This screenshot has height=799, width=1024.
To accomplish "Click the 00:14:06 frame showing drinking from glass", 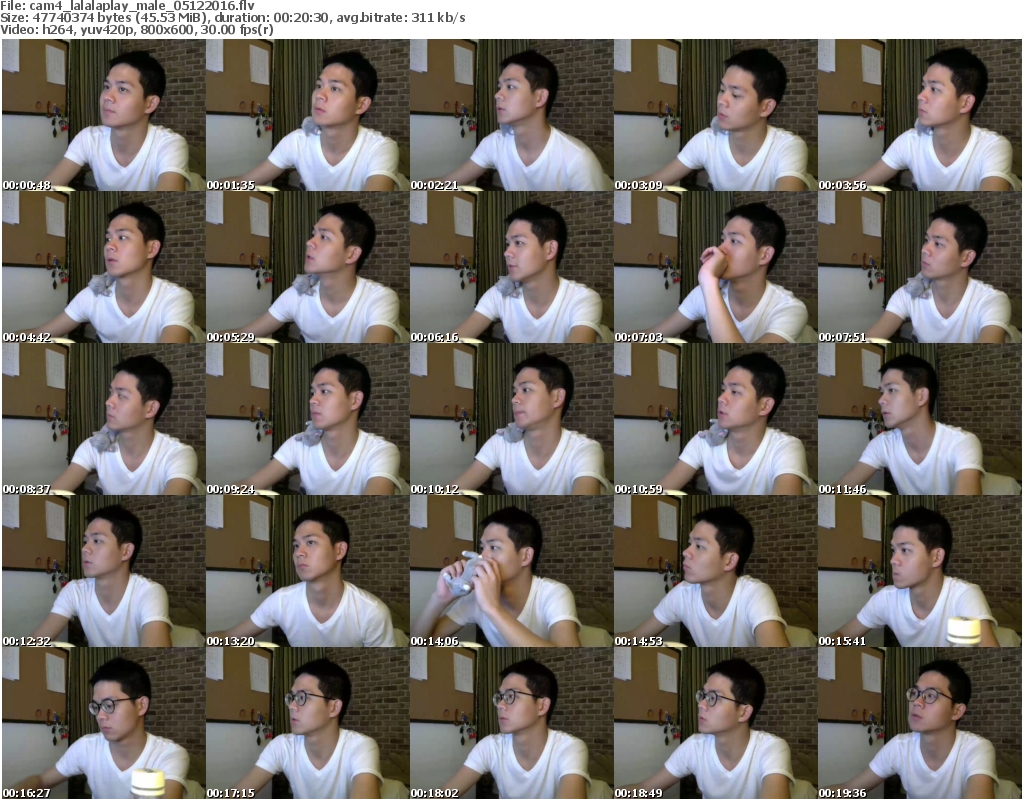I will click(510, 571).
